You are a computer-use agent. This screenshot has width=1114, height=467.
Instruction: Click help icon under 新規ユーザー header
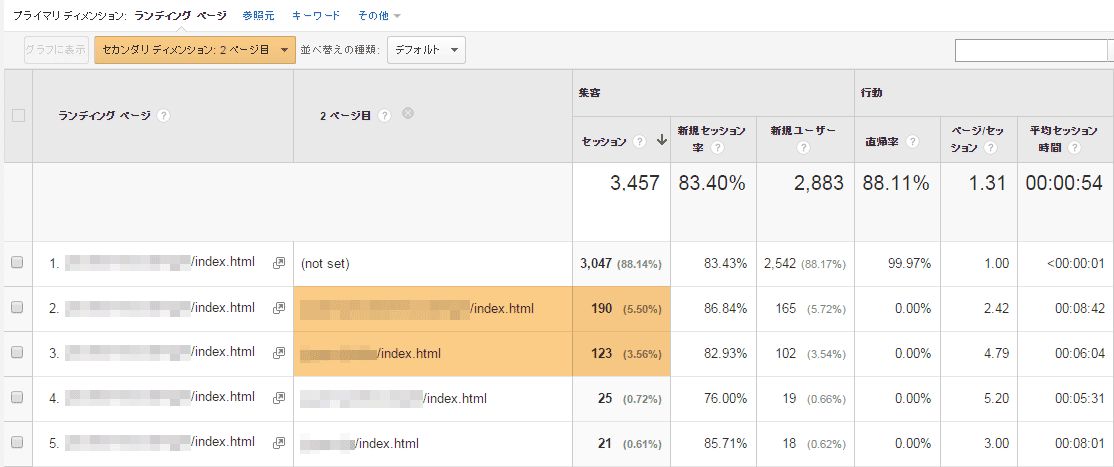click(x=803, y=148)
